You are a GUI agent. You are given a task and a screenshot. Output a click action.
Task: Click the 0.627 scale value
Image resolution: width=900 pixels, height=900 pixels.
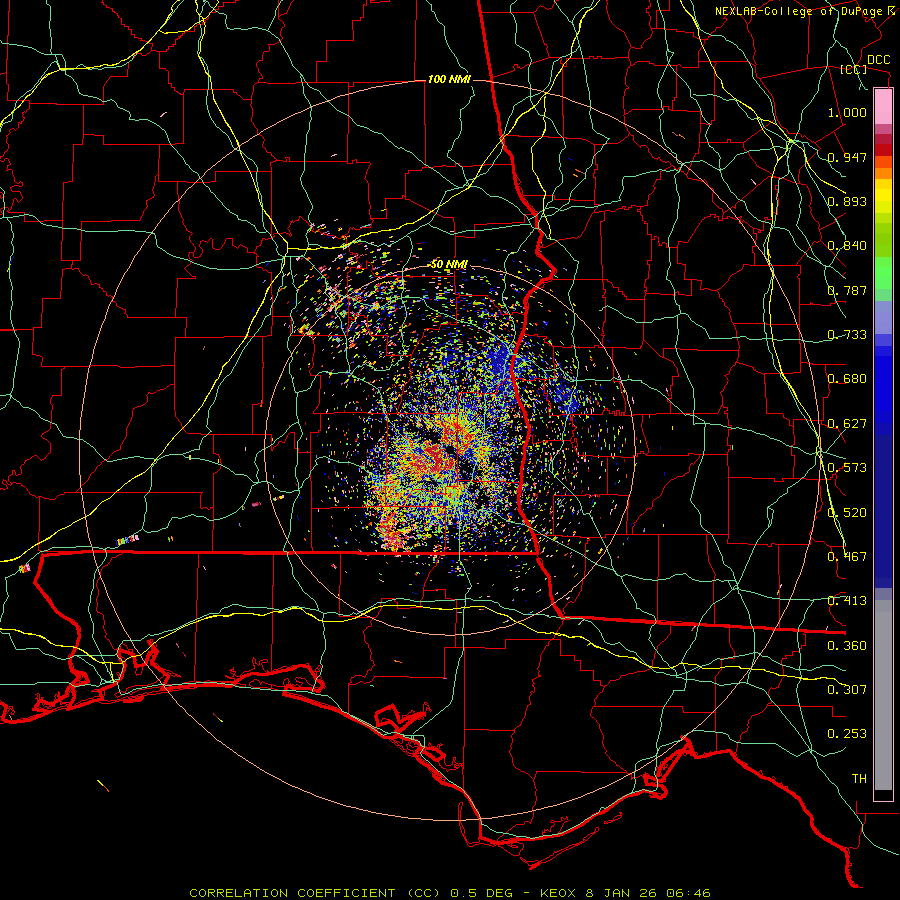[847, 424]
